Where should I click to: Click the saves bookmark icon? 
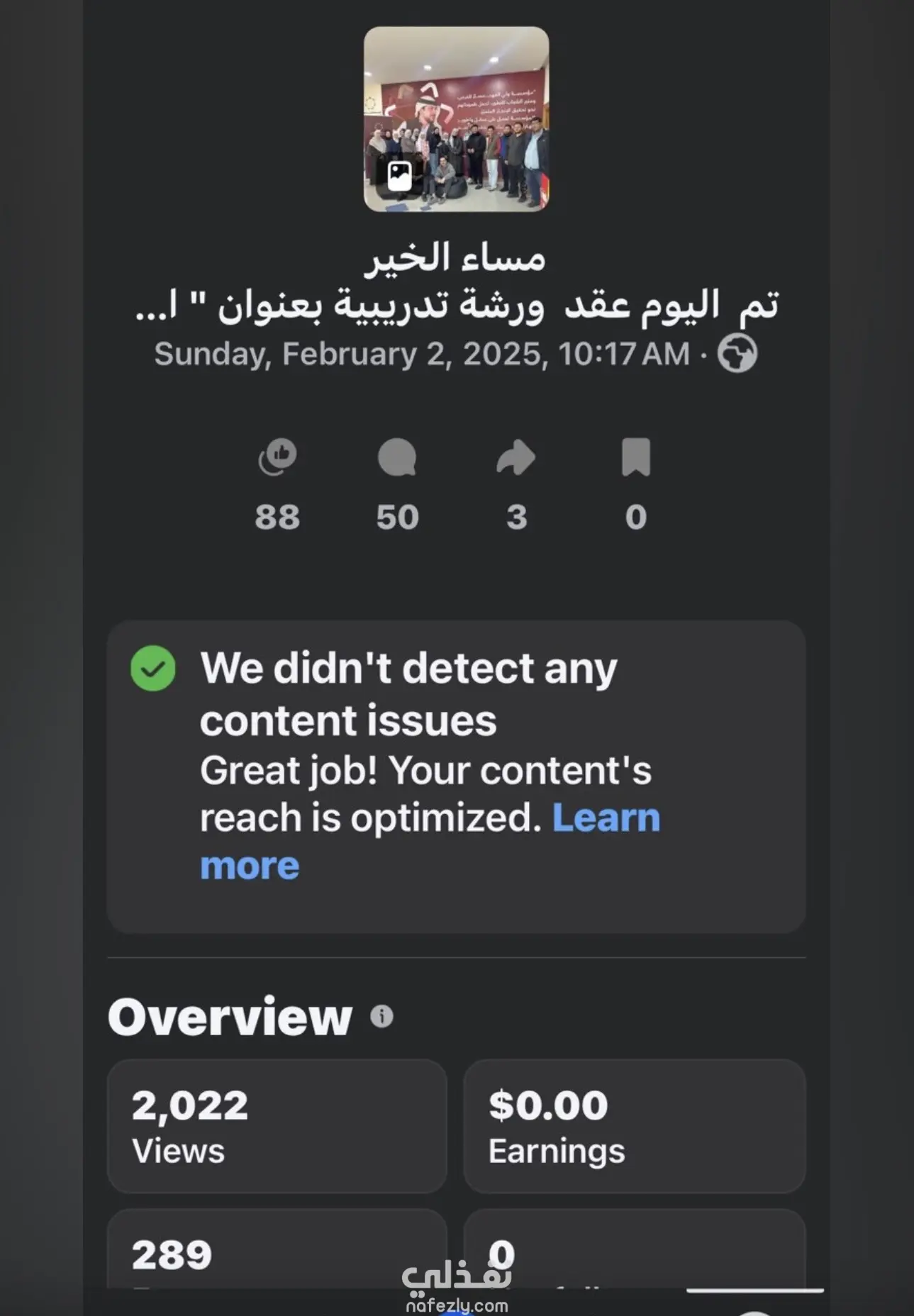[636, 457]
